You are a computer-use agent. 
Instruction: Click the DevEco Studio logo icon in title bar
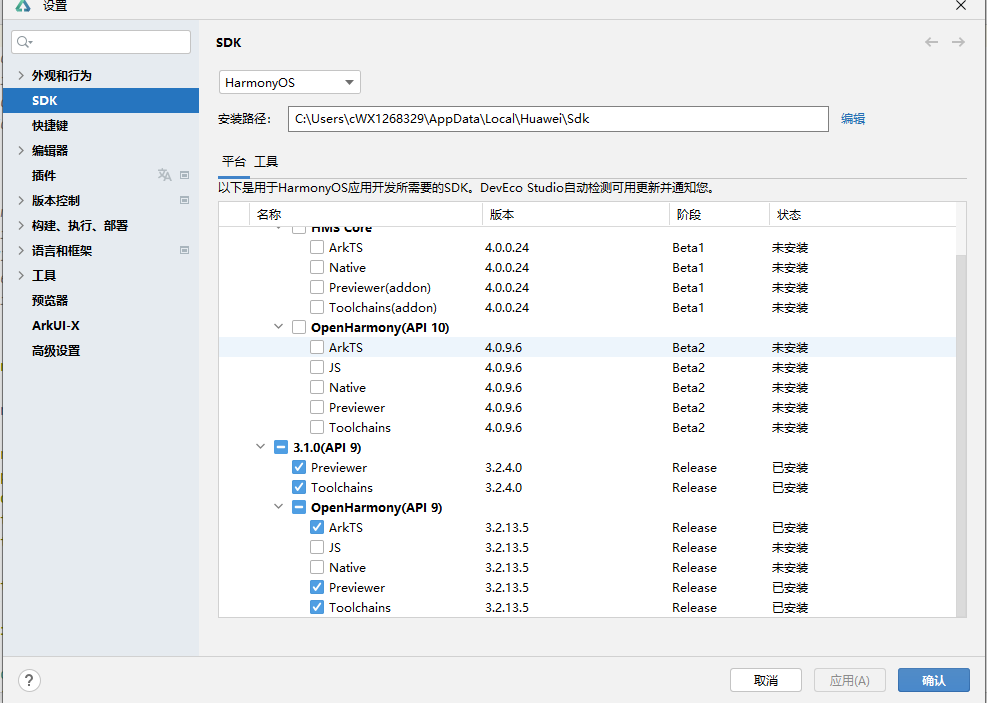pos(23,6)
